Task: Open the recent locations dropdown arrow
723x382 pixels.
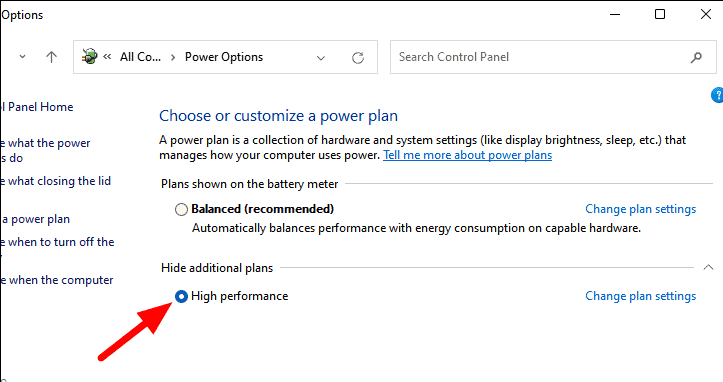Action: 22,57
